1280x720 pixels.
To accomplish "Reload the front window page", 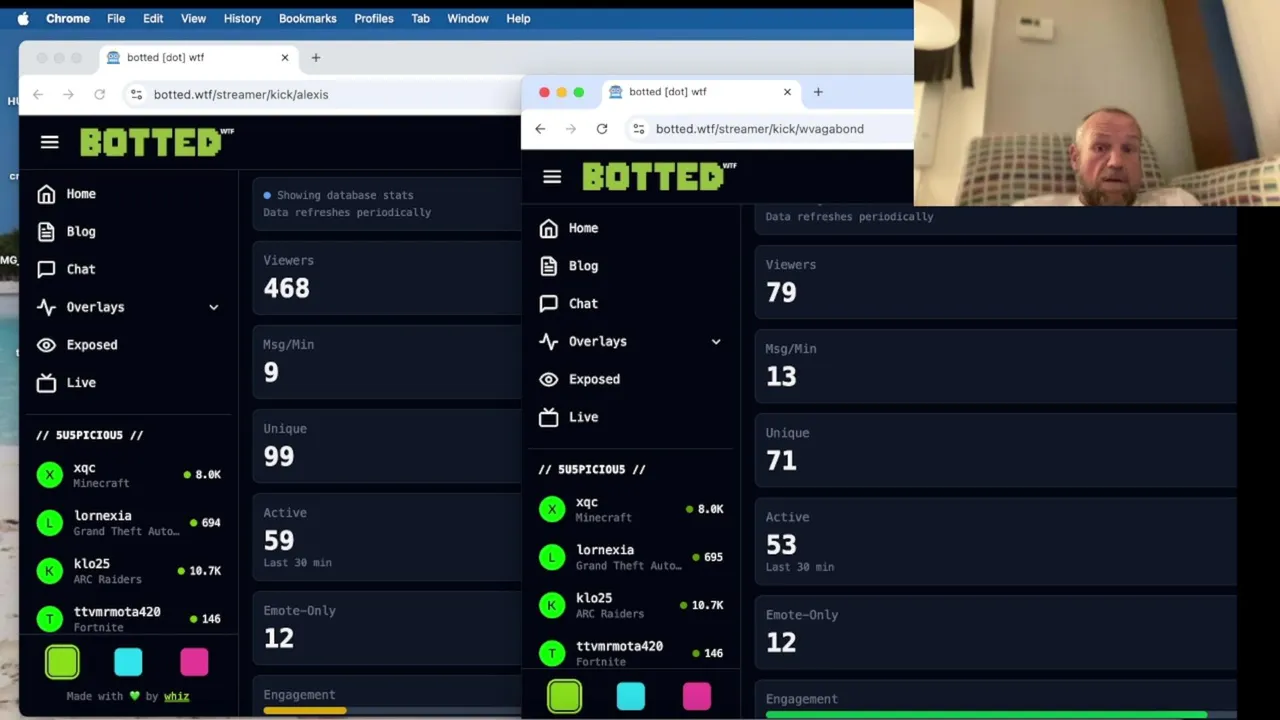I will (602, 129).
